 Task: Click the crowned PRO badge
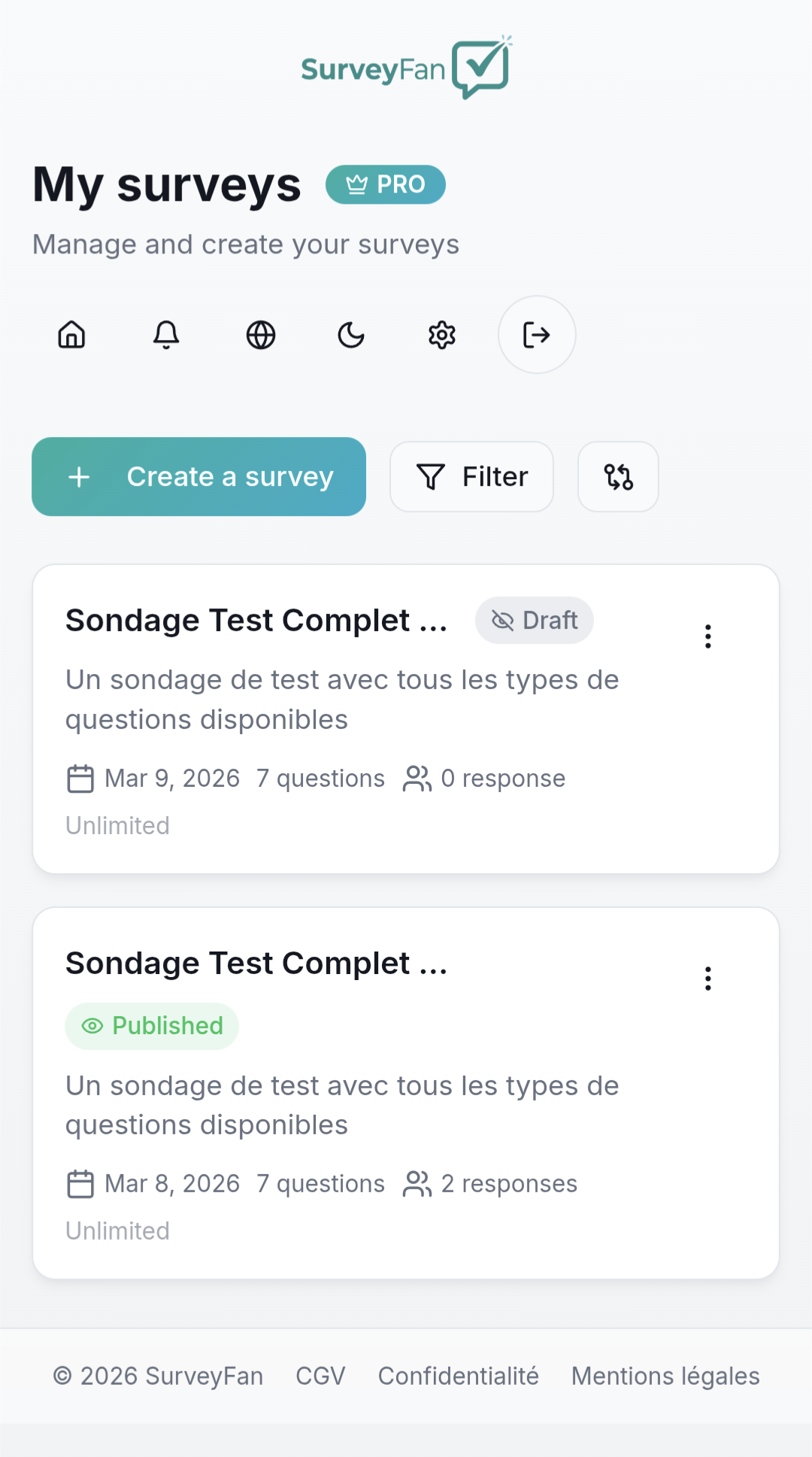click(x=386, y=184)
